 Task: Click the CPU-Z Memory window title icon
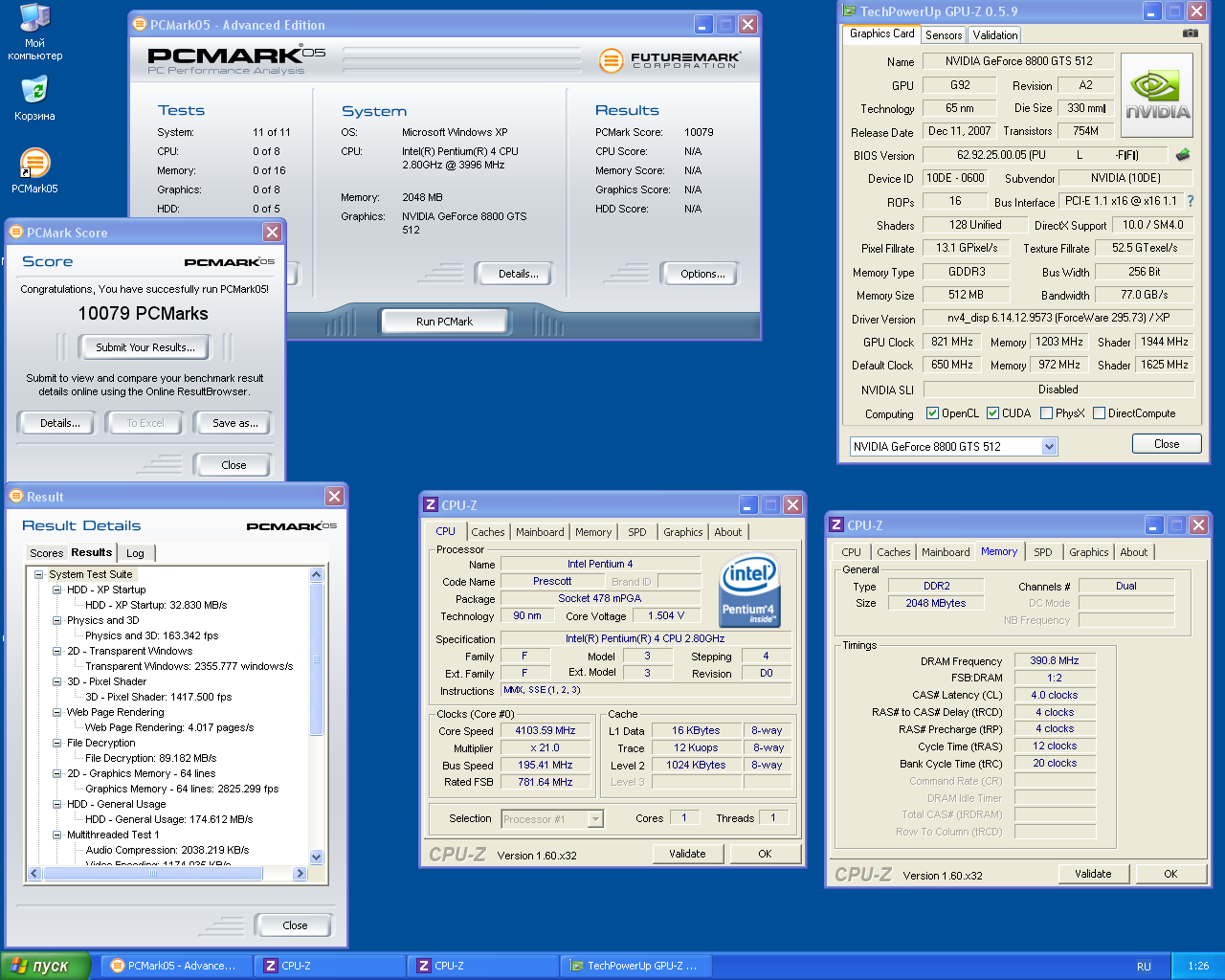tap(836, 525)
